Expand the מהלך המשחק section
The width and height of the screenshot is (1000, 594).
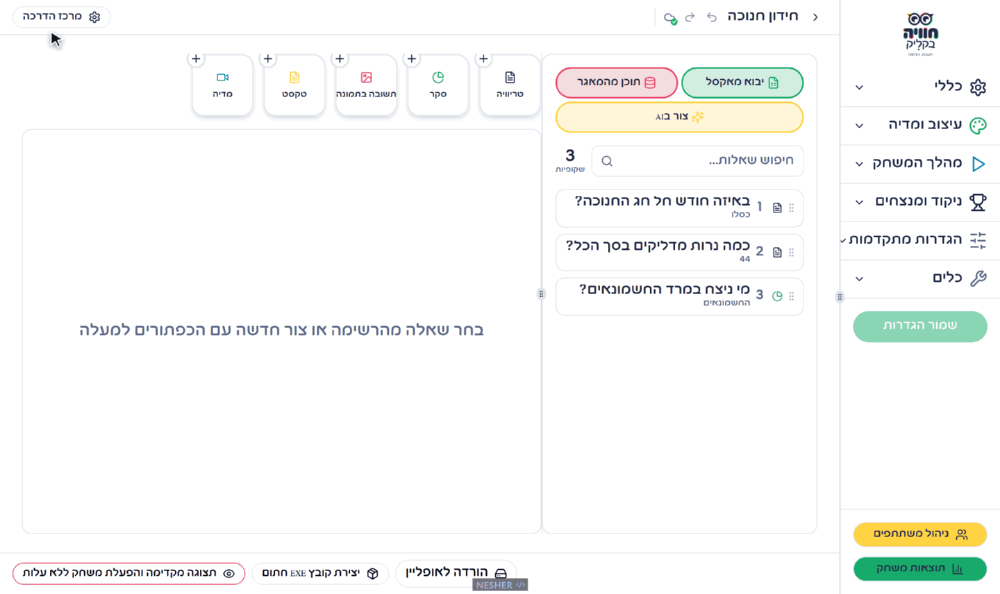[920, 163]
